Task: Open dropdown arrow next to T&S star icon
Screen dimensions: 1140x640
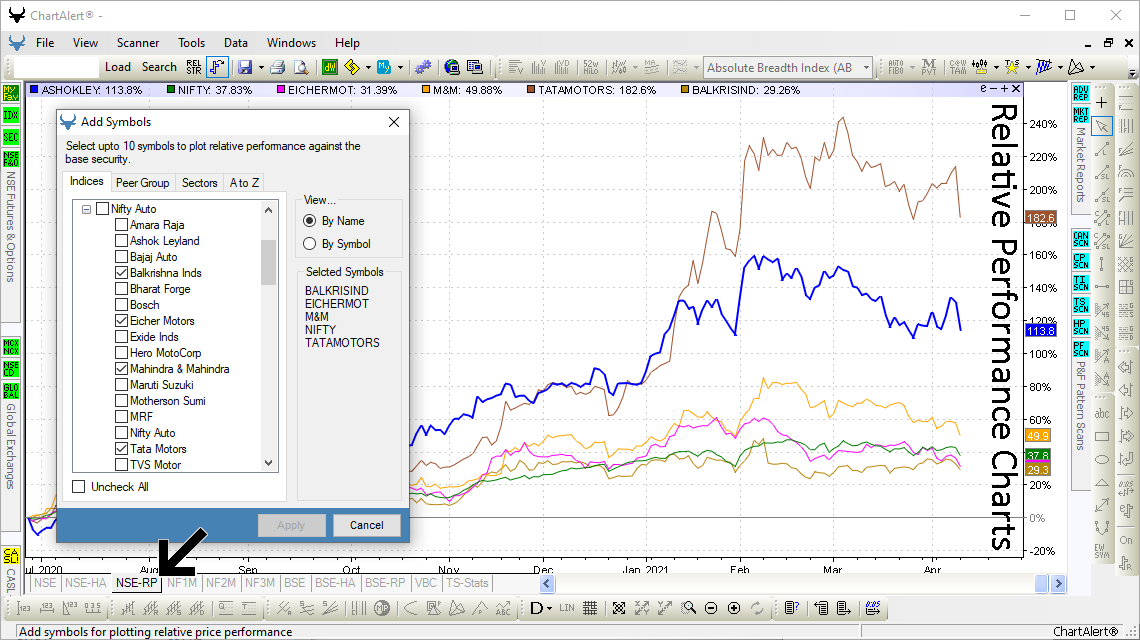Action: (1027, 68)
